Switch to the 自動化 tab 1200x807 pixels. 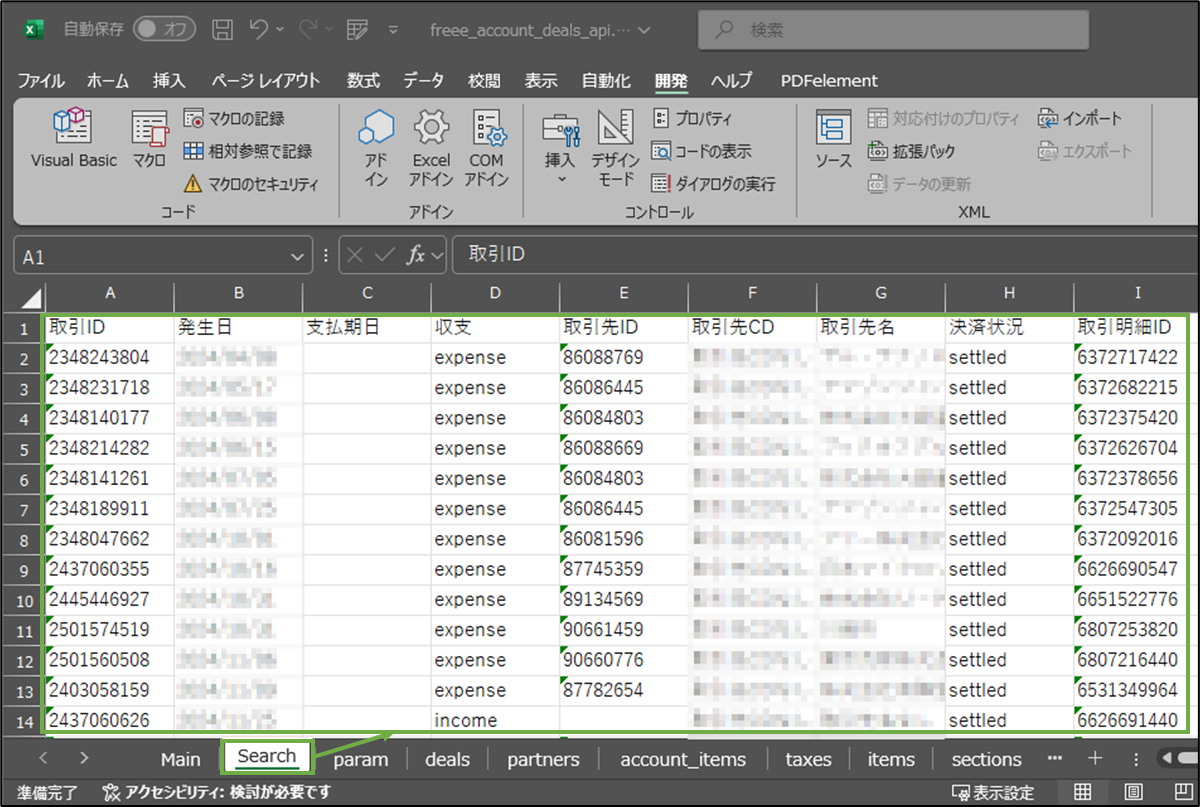[606, 81]
